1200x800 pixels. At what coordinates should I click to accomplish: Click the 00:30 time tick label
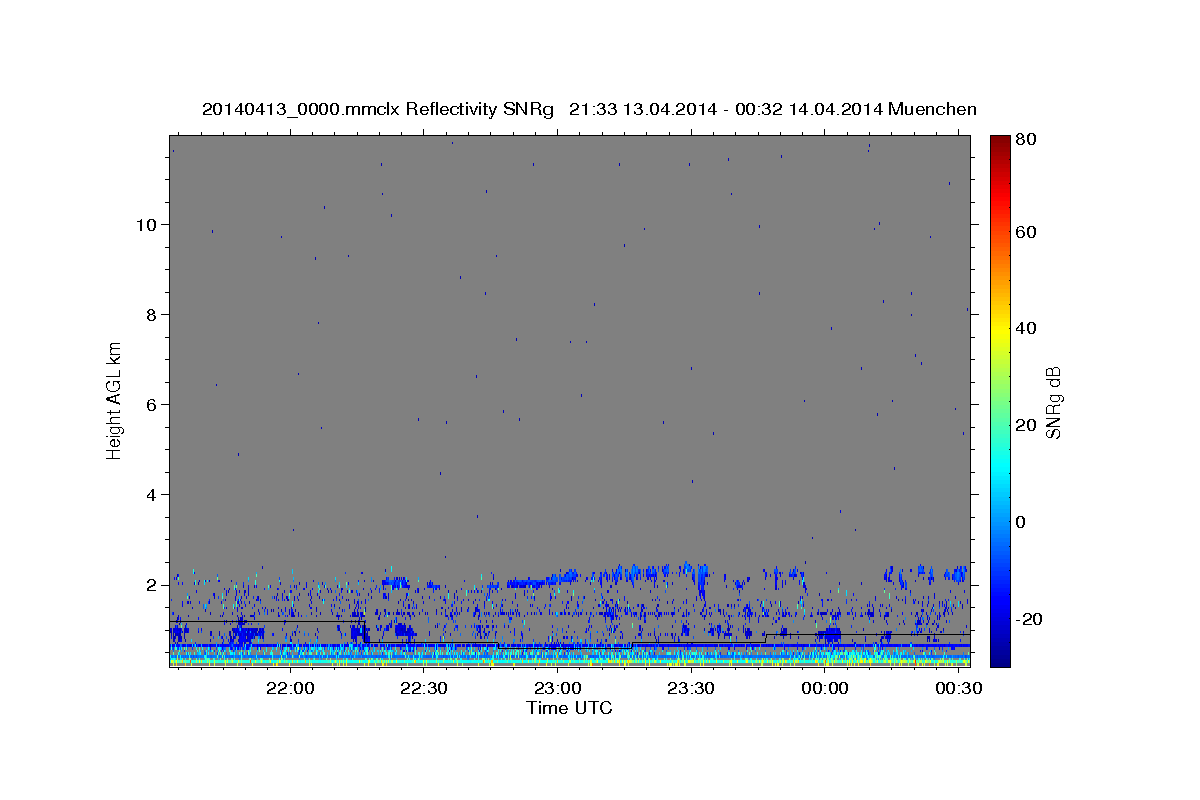click(x=958, y=689)
